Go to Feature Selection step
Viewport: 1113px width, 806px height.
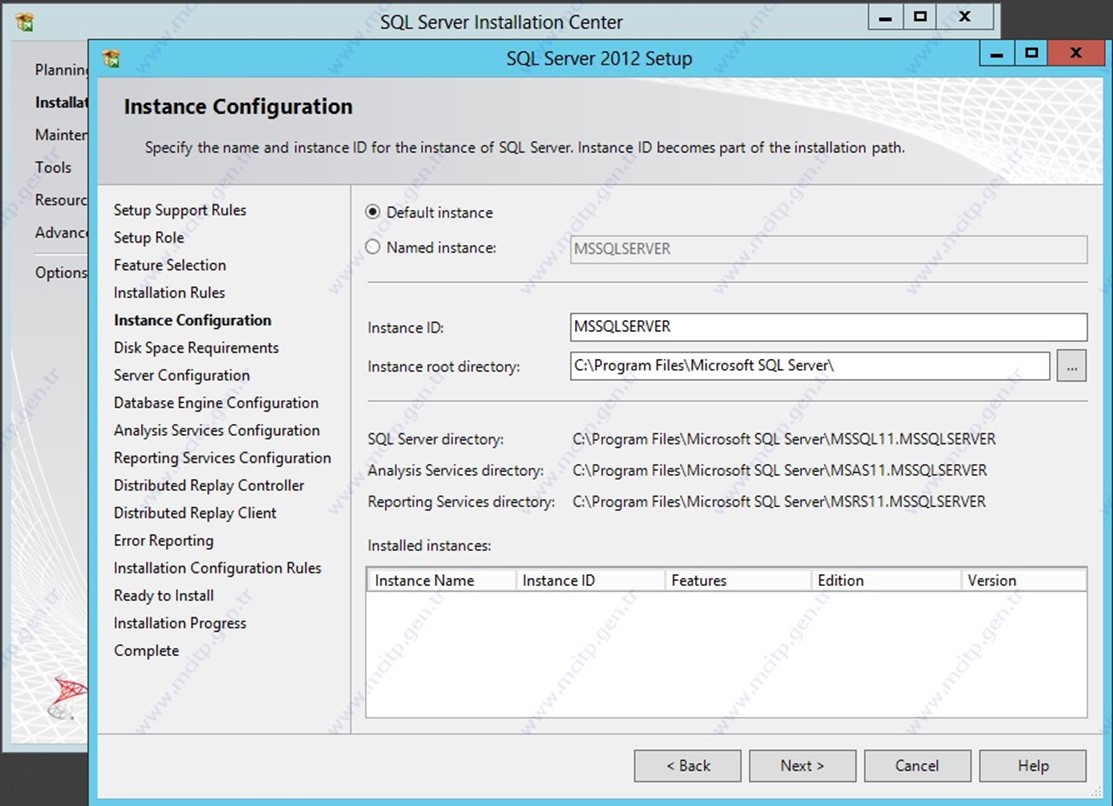170,265
